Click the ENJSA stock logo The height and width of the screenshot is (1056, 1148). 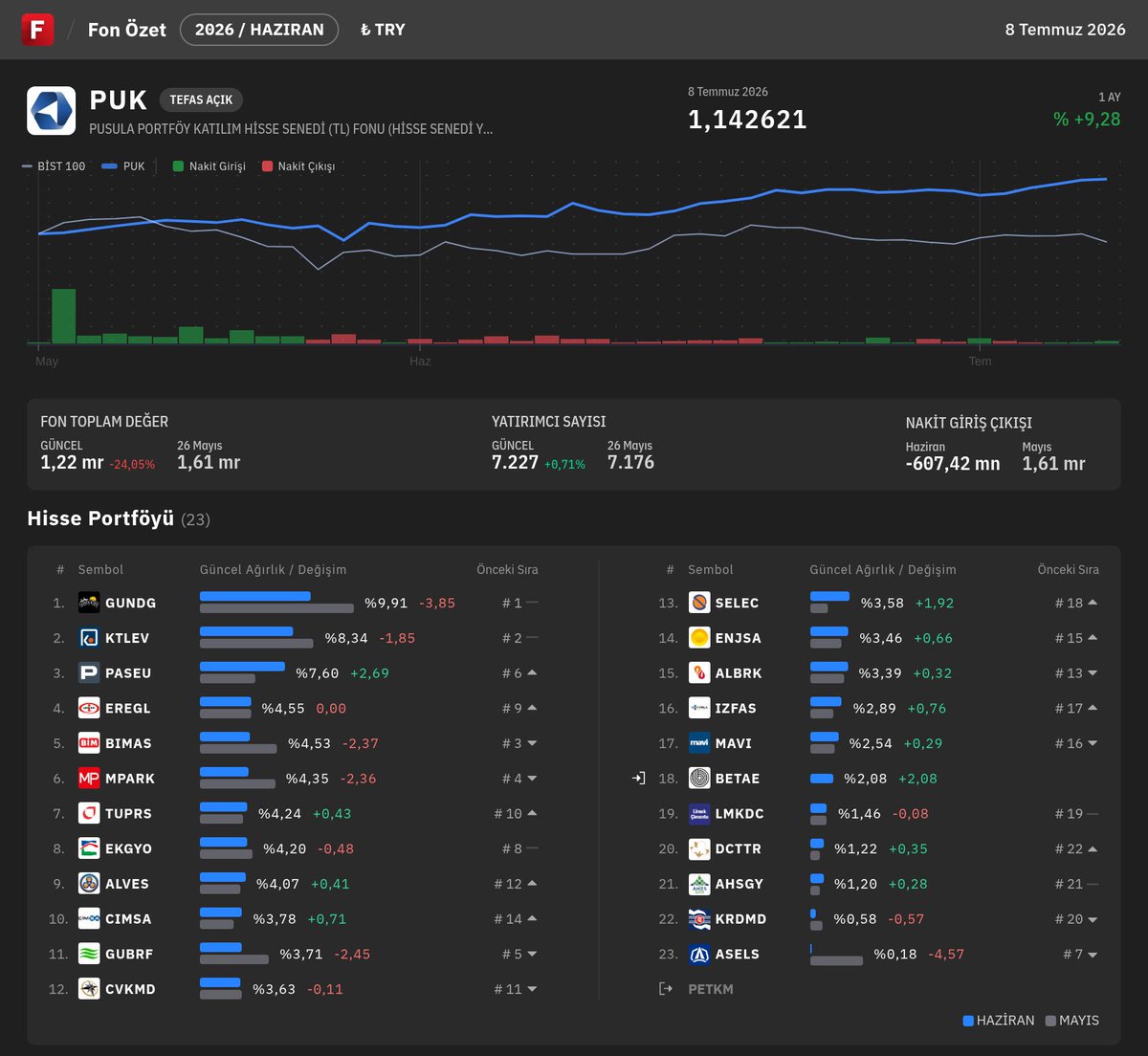coord(699,638)
